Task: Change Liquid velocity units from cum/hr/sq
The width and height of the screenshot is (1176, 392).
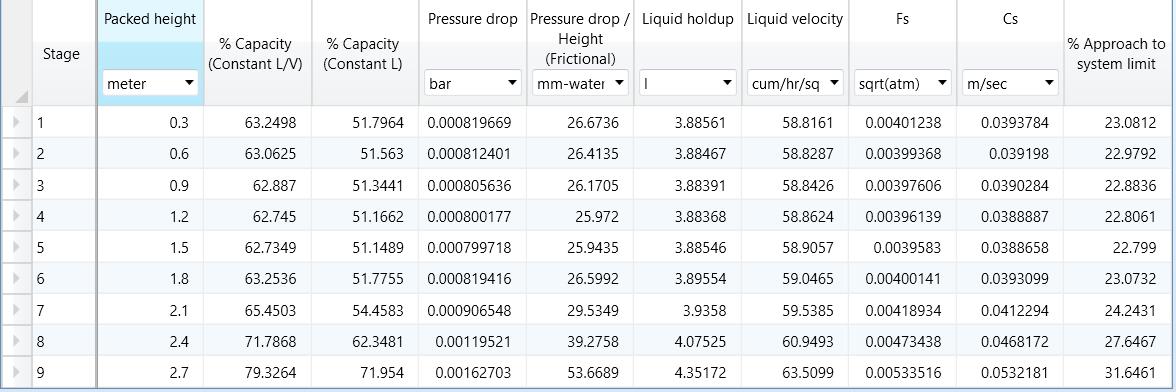Action: point(795,83)
